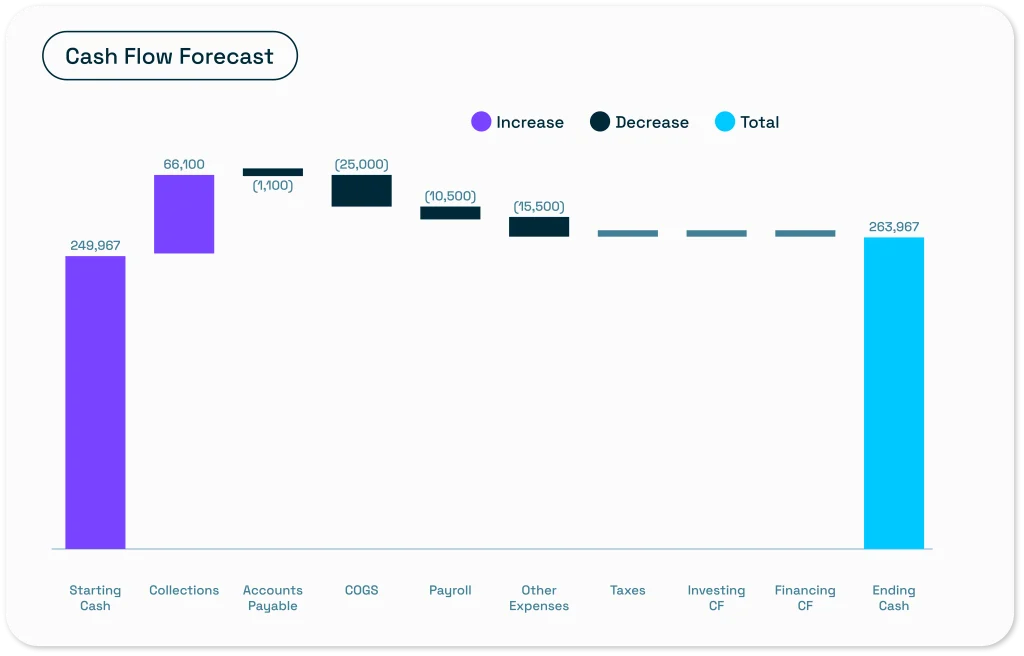Toggle the Increase legend purple dot
Screen dimensions: 1024x656
click(x=481, y=122)
